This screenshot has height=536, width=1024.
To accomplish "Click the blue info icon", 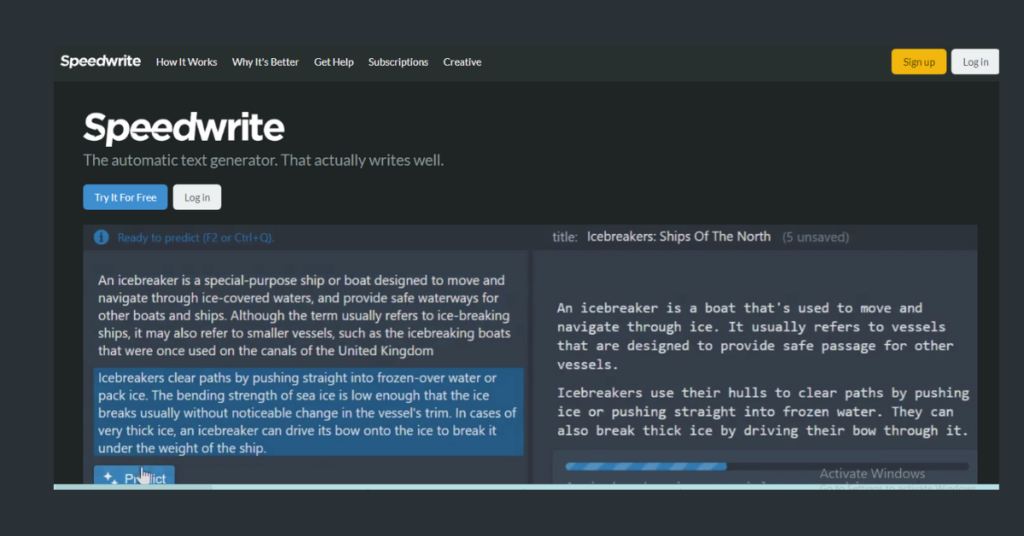I will [x=101, y=237].
